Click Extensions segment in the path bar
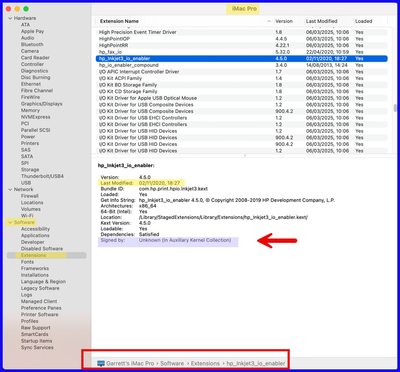The image size is (400, 372). pyautogui.click(x=205, y=363)
